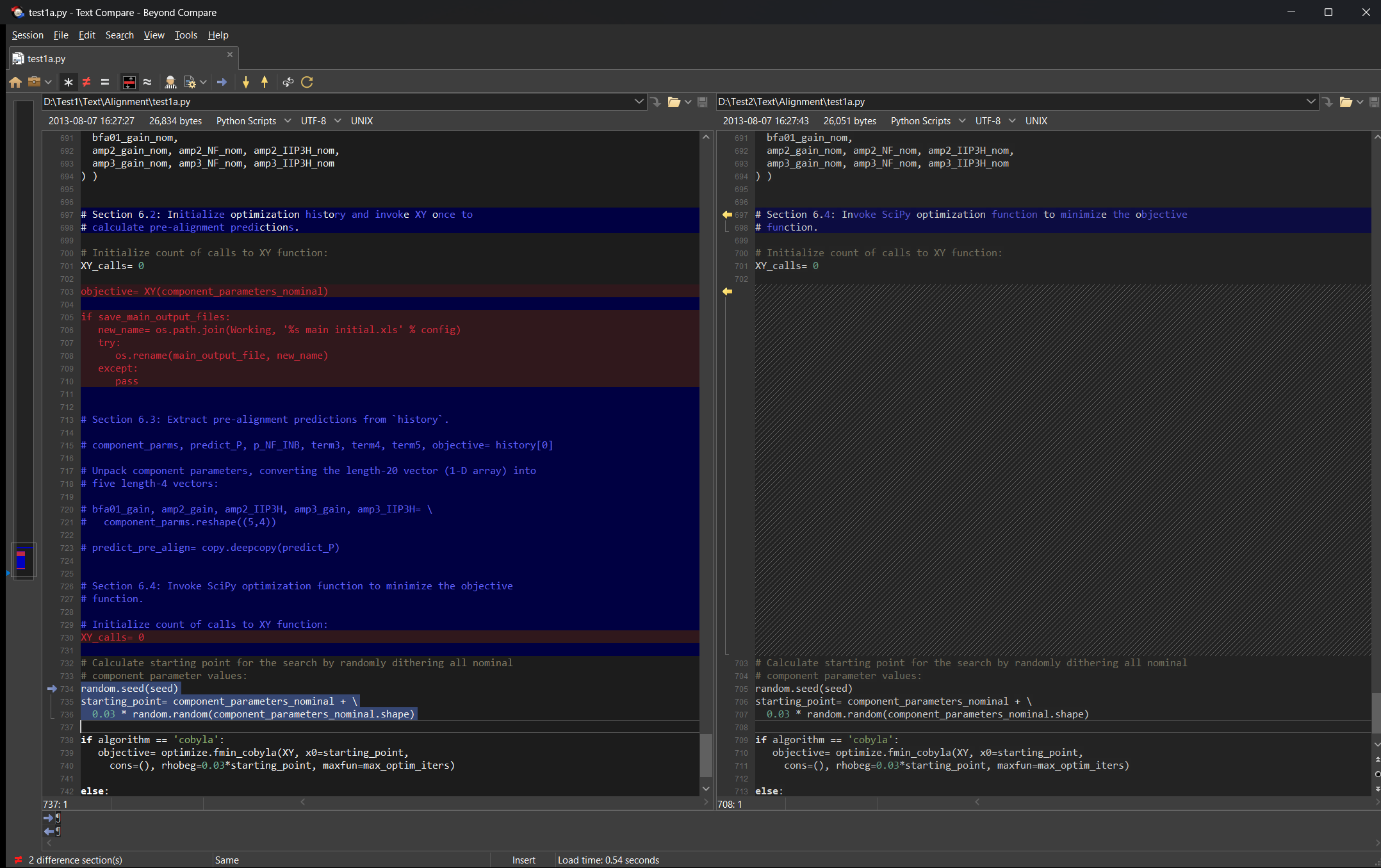Copy to right with blue arrow
Viewport: 1381px width, 868px height.
(222, 82)
